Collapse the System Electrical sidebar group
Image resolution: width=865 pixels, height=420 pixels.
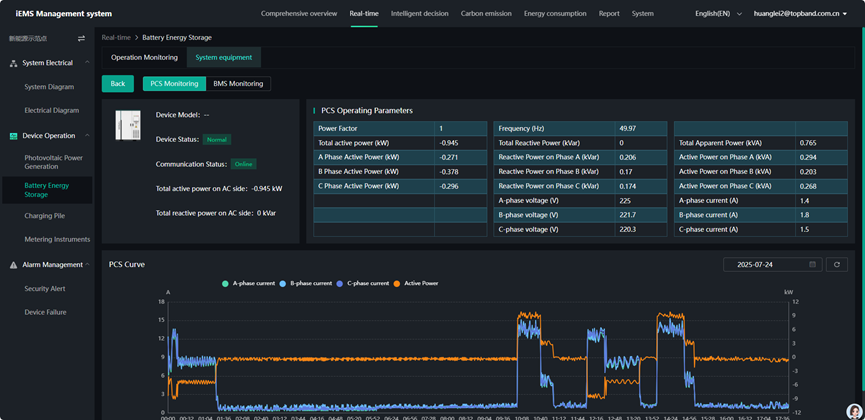[x=87, y=63]
